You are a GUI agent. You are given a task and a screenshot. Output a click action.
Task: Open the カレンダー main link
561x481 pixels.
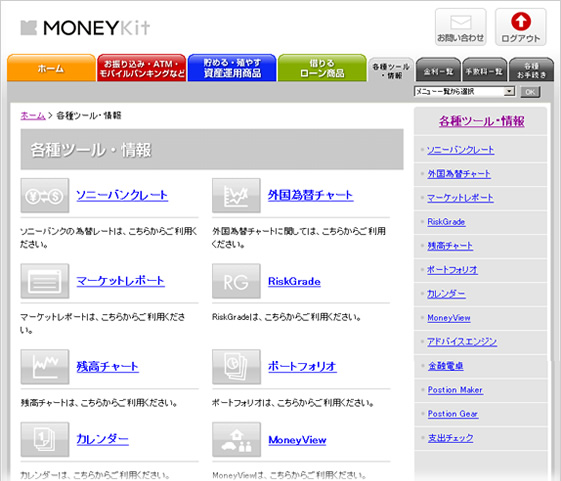coord(102,439)
